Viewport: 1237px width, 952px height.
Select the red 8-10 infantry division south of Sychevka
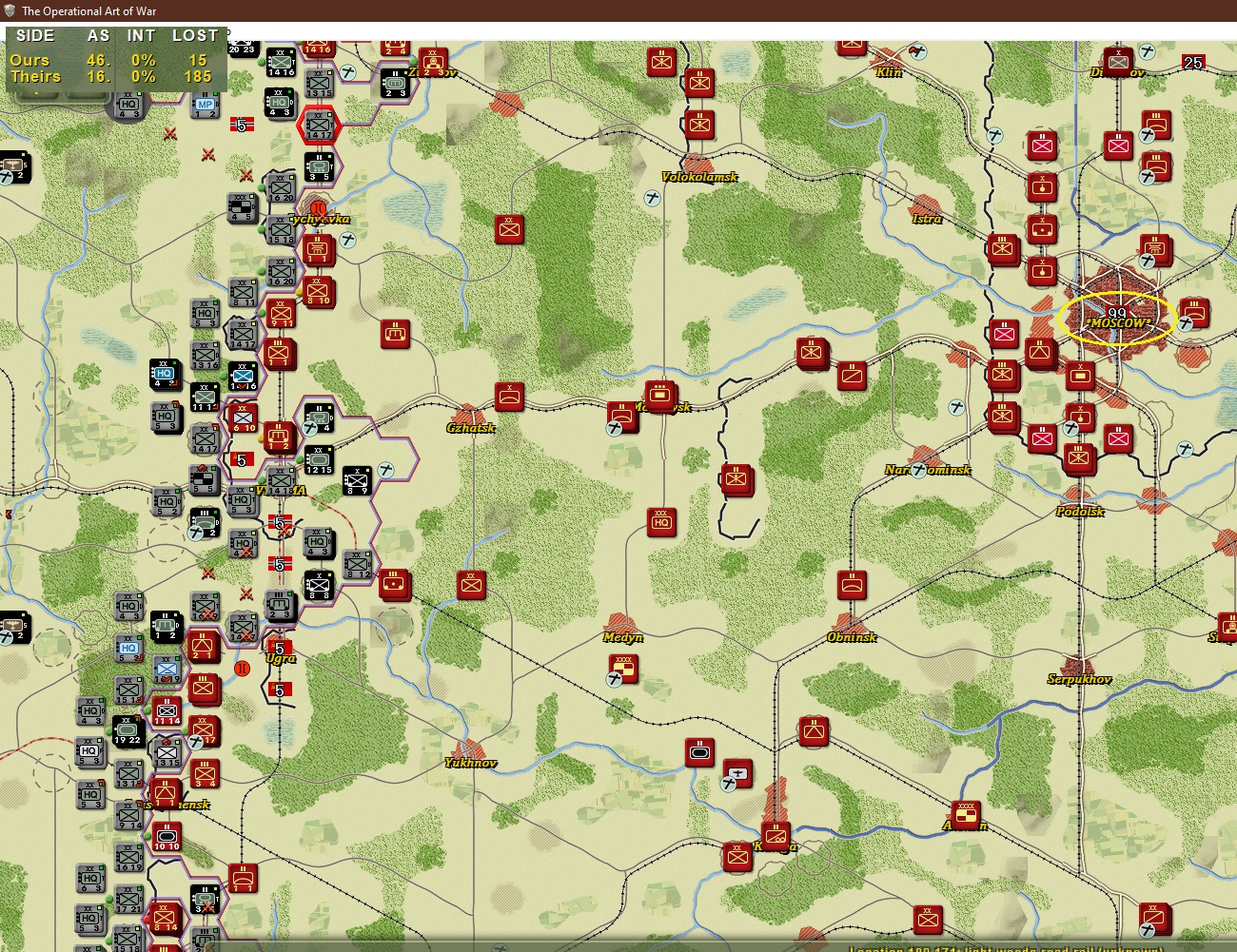[x=318, y=291]
